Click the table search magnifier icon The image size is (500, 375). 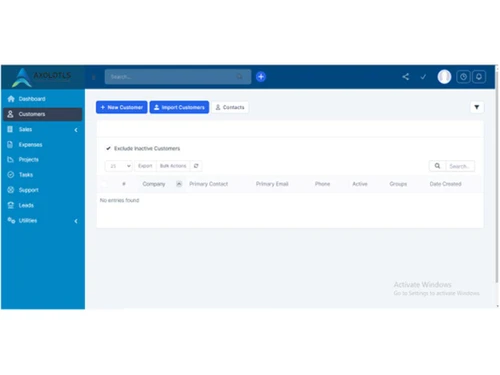(437, 166)
